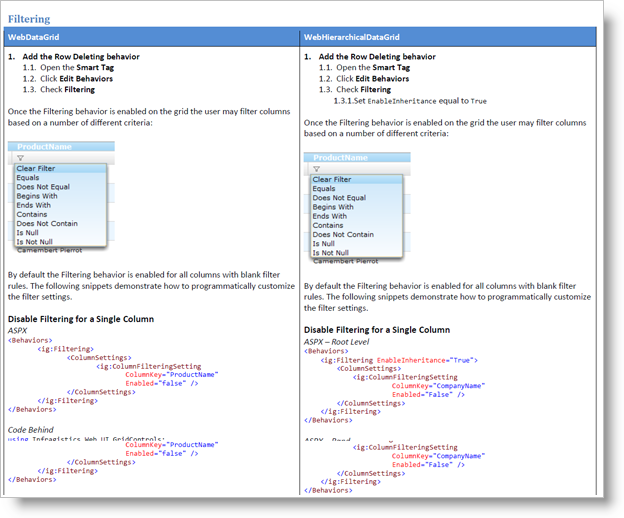The image size is (624, 518).
Task: Click the filter funnel icon in the WebHierarchicalDataGrid example
Action: 316,169
